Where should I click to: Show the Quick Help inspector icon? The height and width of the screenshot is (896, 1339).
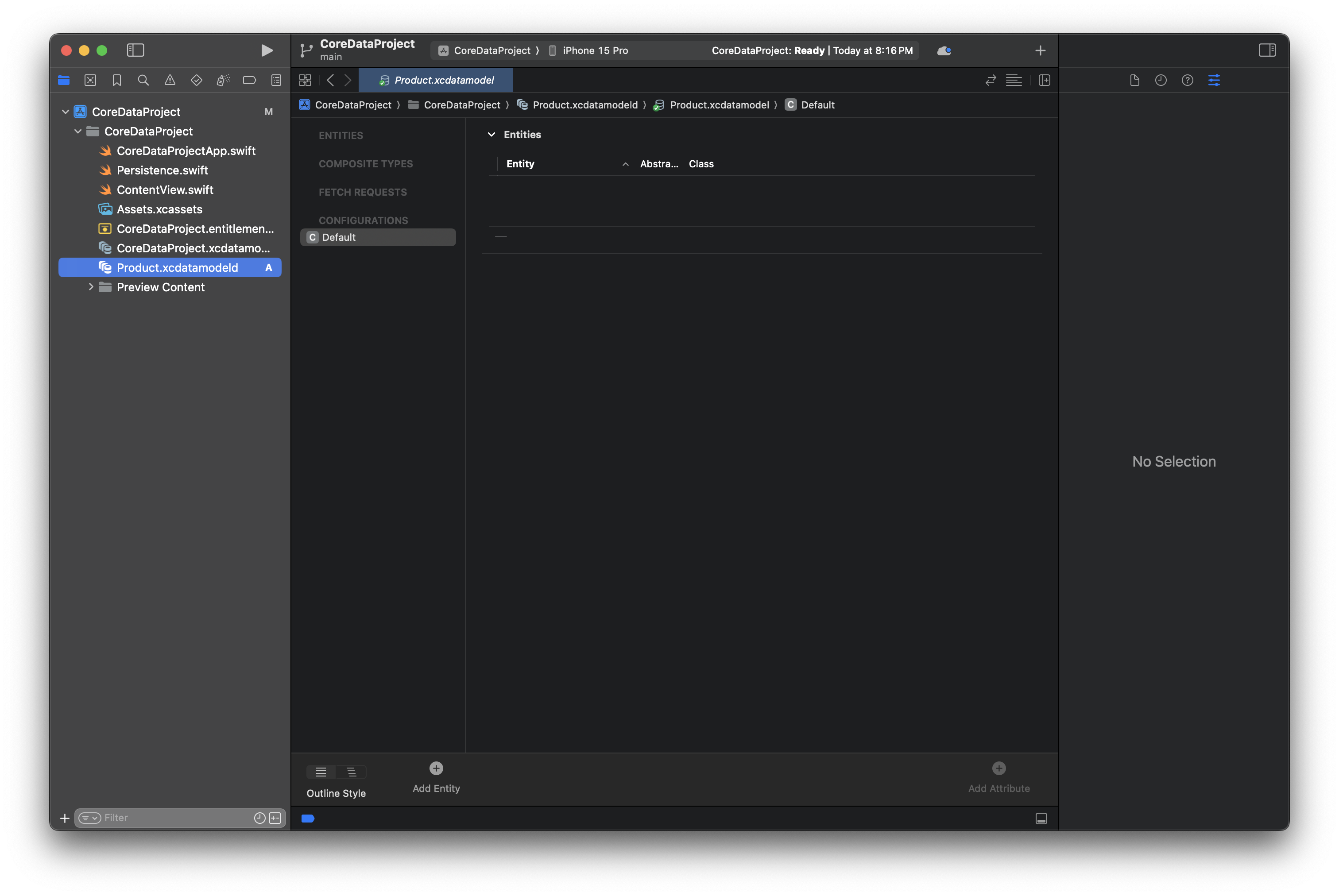click(1187, 81)
